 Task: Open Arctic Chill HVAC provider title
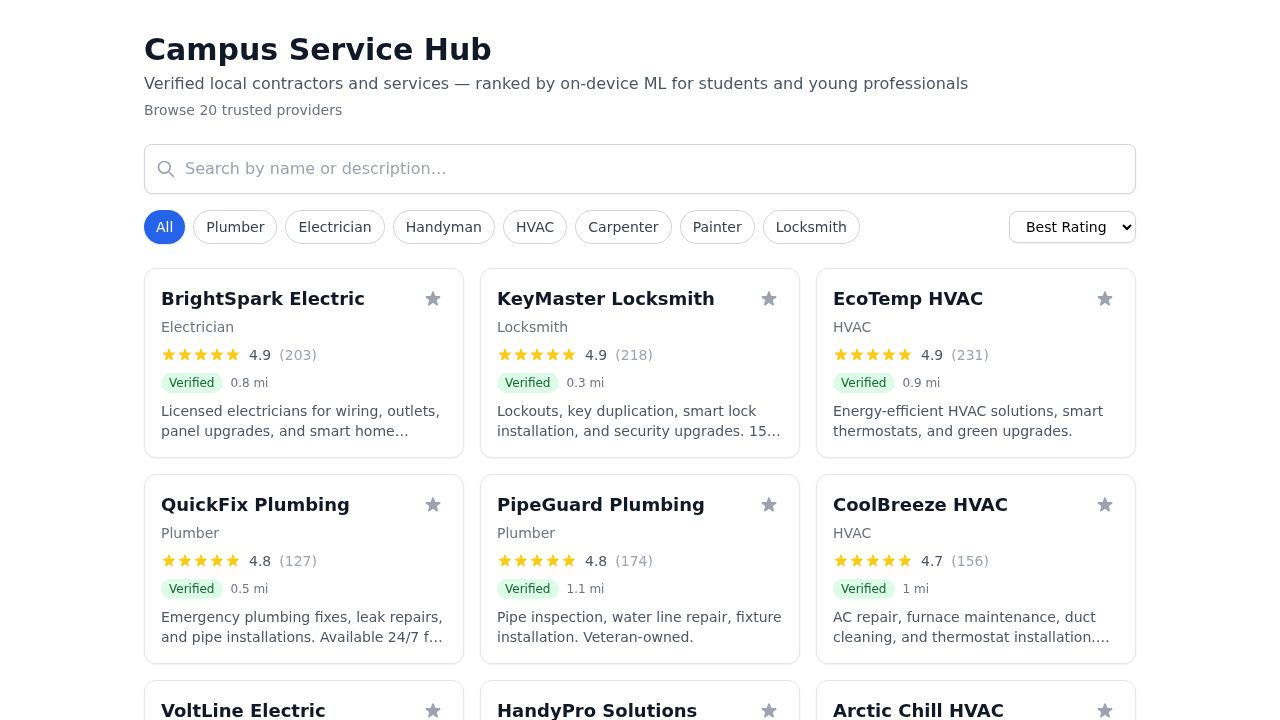(x=918, y=710)
